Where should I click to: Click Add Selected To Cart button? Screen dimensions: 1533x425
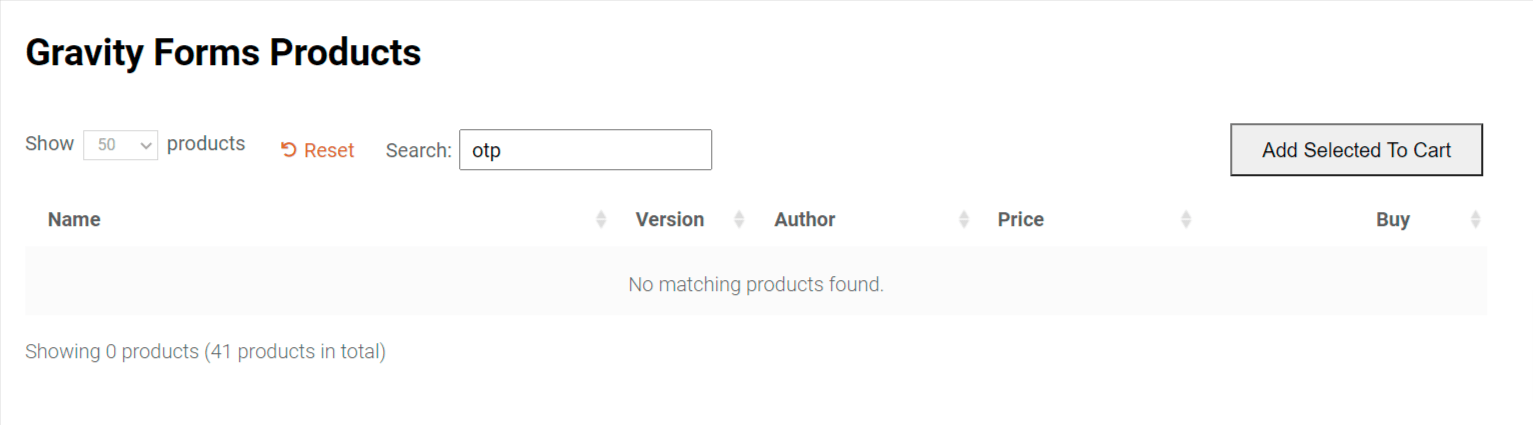point(1357,150)
